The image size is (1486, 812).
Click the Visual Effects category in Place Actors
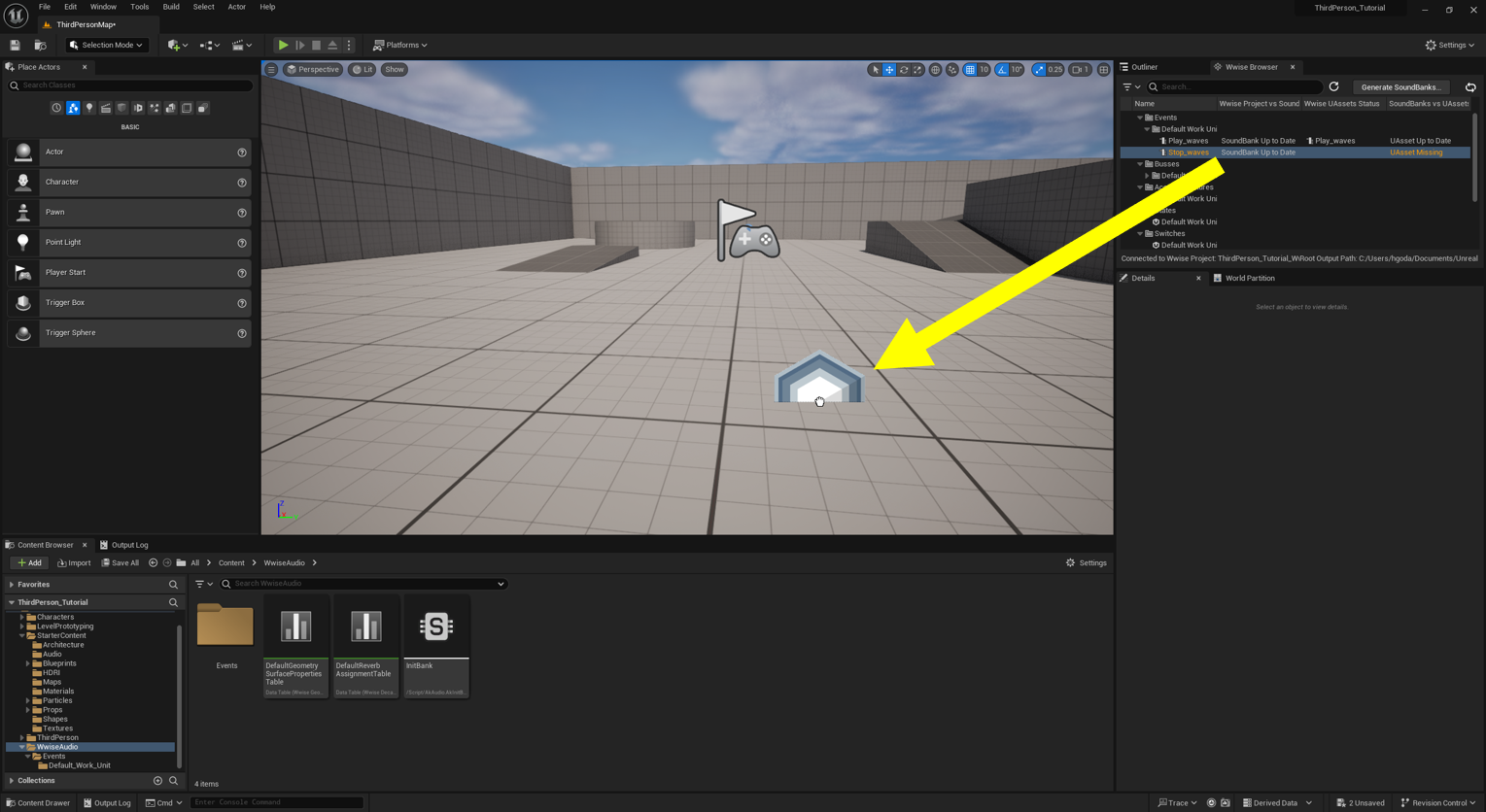click(155, 108)
